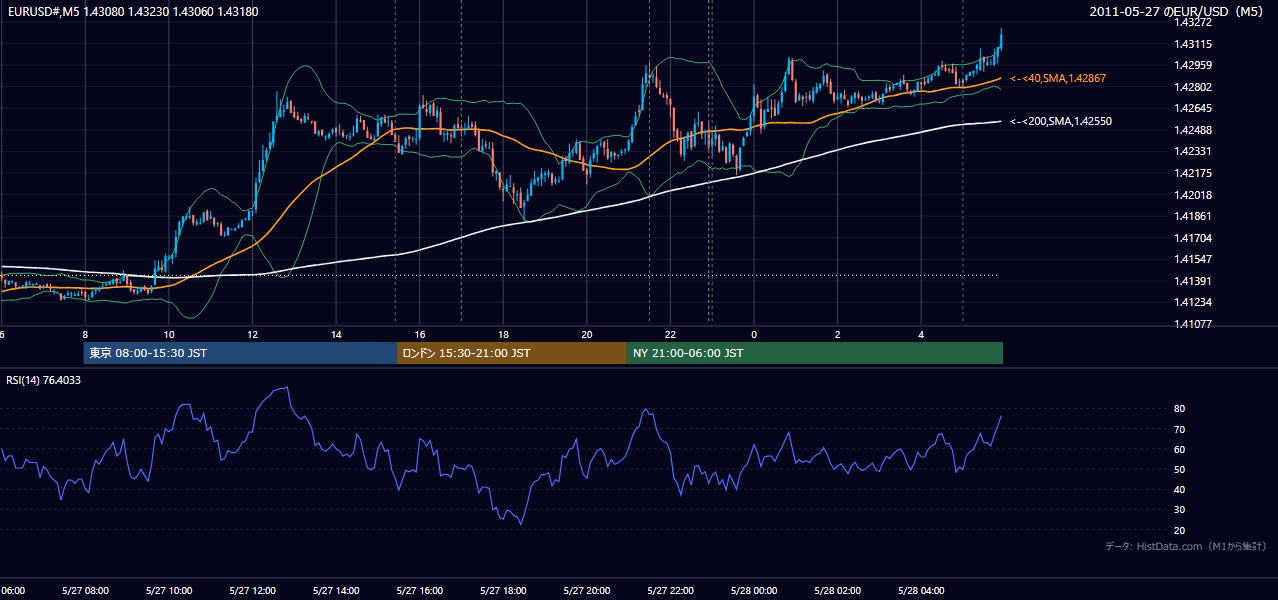Click the RSI scale level 50
The image size is (1278, 600).
1180,469
